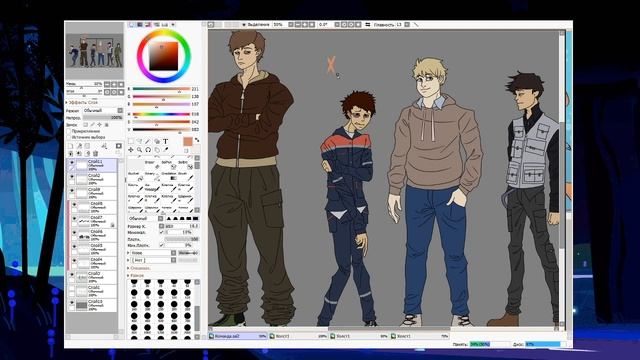Select the rectangular Selection tool

(x=131, y=141)
